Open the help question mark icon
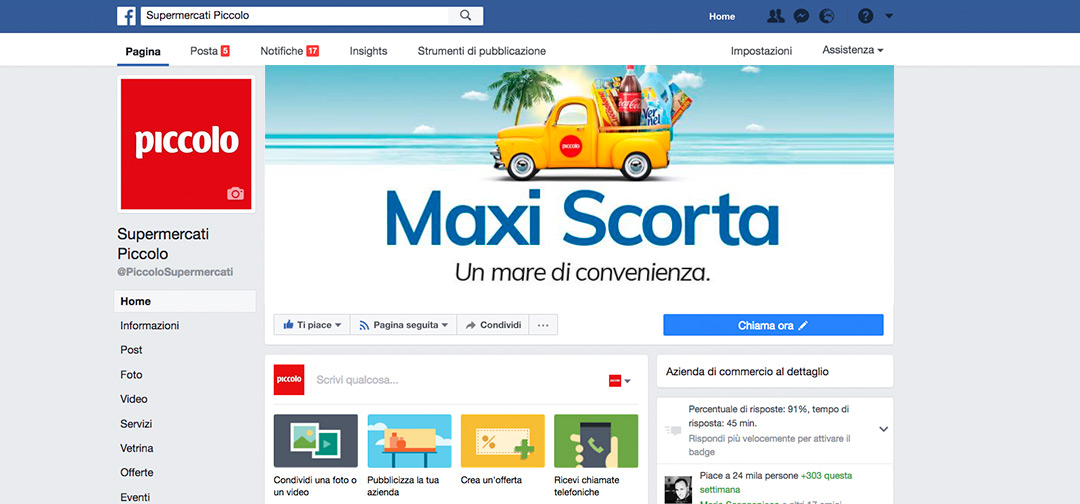 [x=866, y=16]
